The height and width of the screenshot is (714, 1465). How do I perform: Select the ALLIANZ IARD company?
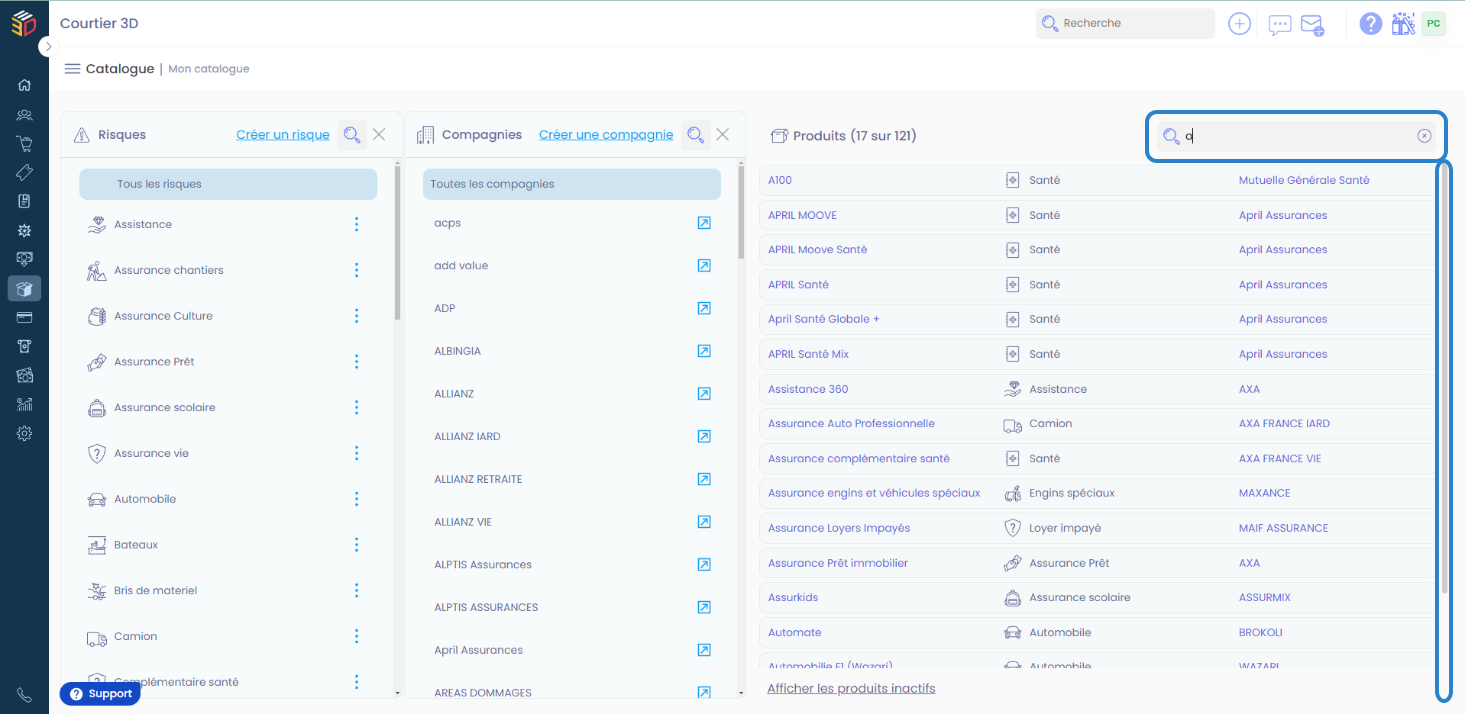pyautogui.click(x=467, y=437)
